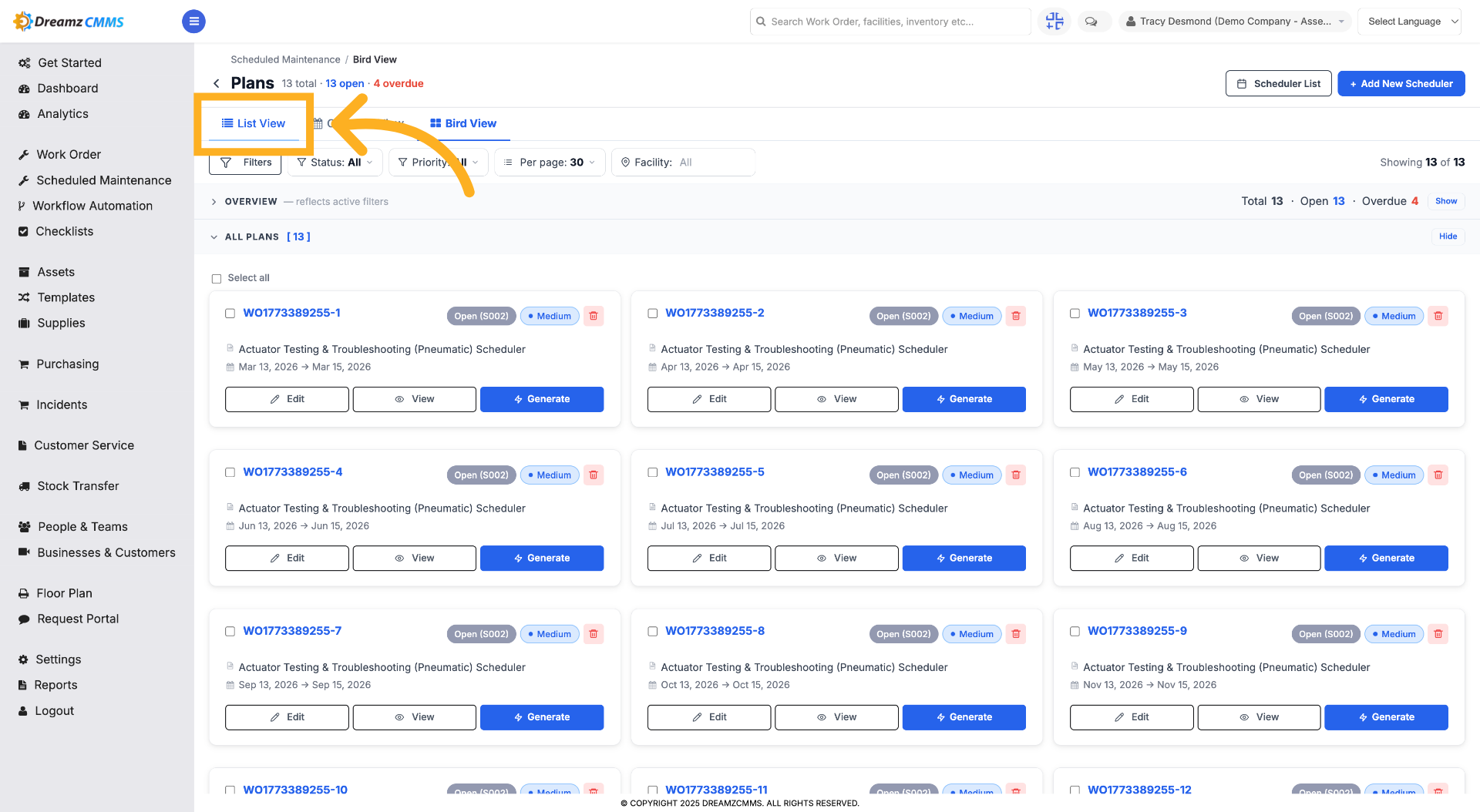Screen dimensions: 1480x812
Task: Select checkbox for WO1773389255-7
Action: click(230, 632)
